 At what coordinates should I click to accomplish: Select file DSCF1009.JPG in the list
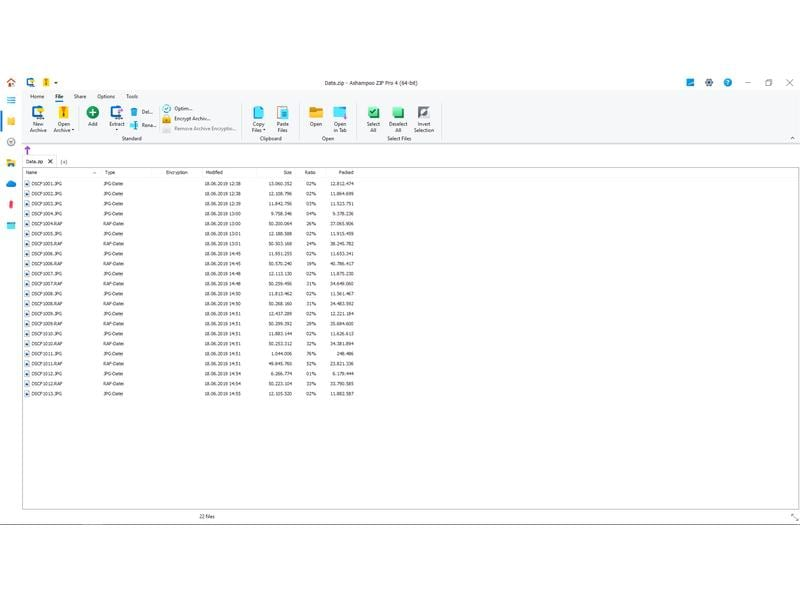click(46, 314)
